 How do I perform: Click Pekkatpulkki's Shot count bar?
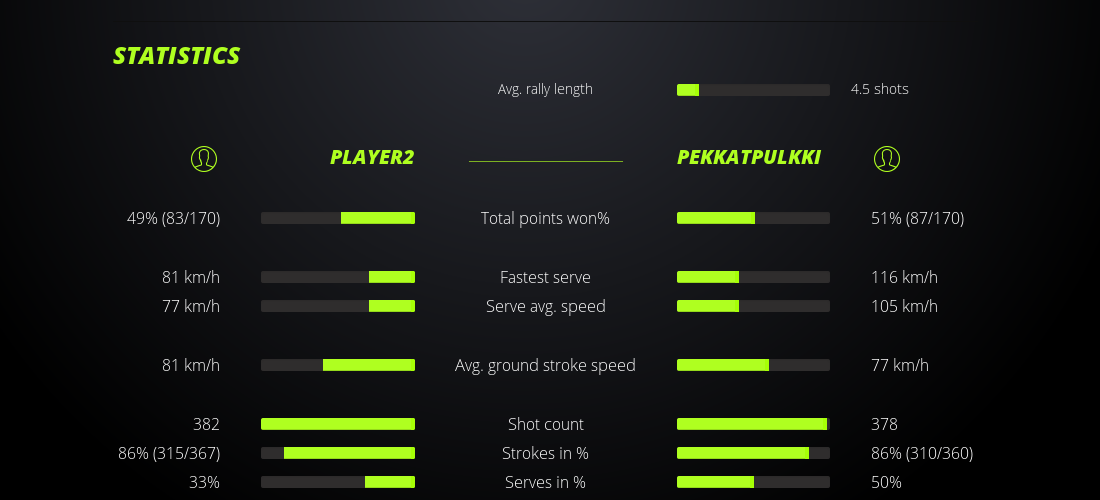753,424
